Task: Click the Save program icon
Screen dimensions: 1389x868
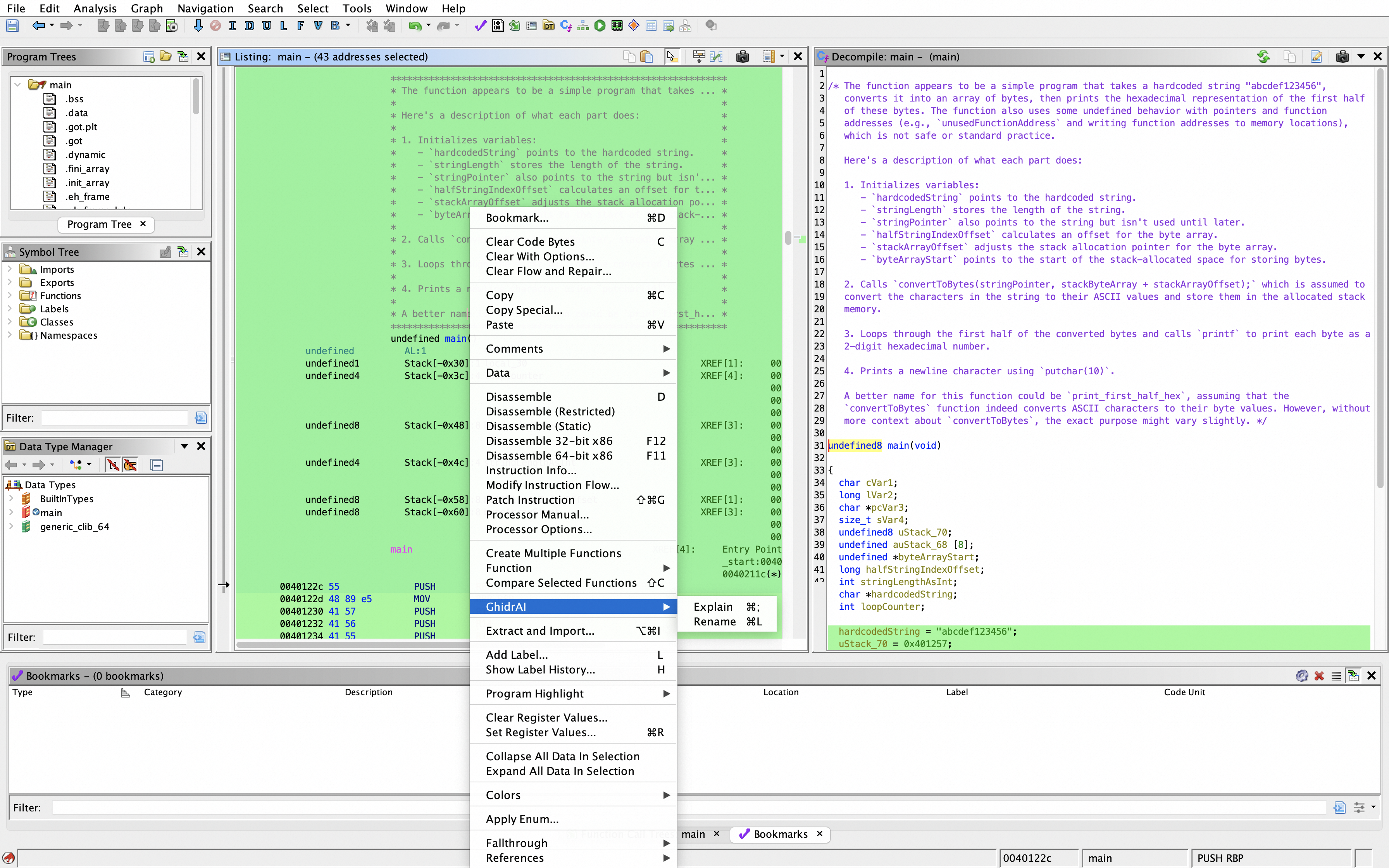Action: tap(13, 26)
